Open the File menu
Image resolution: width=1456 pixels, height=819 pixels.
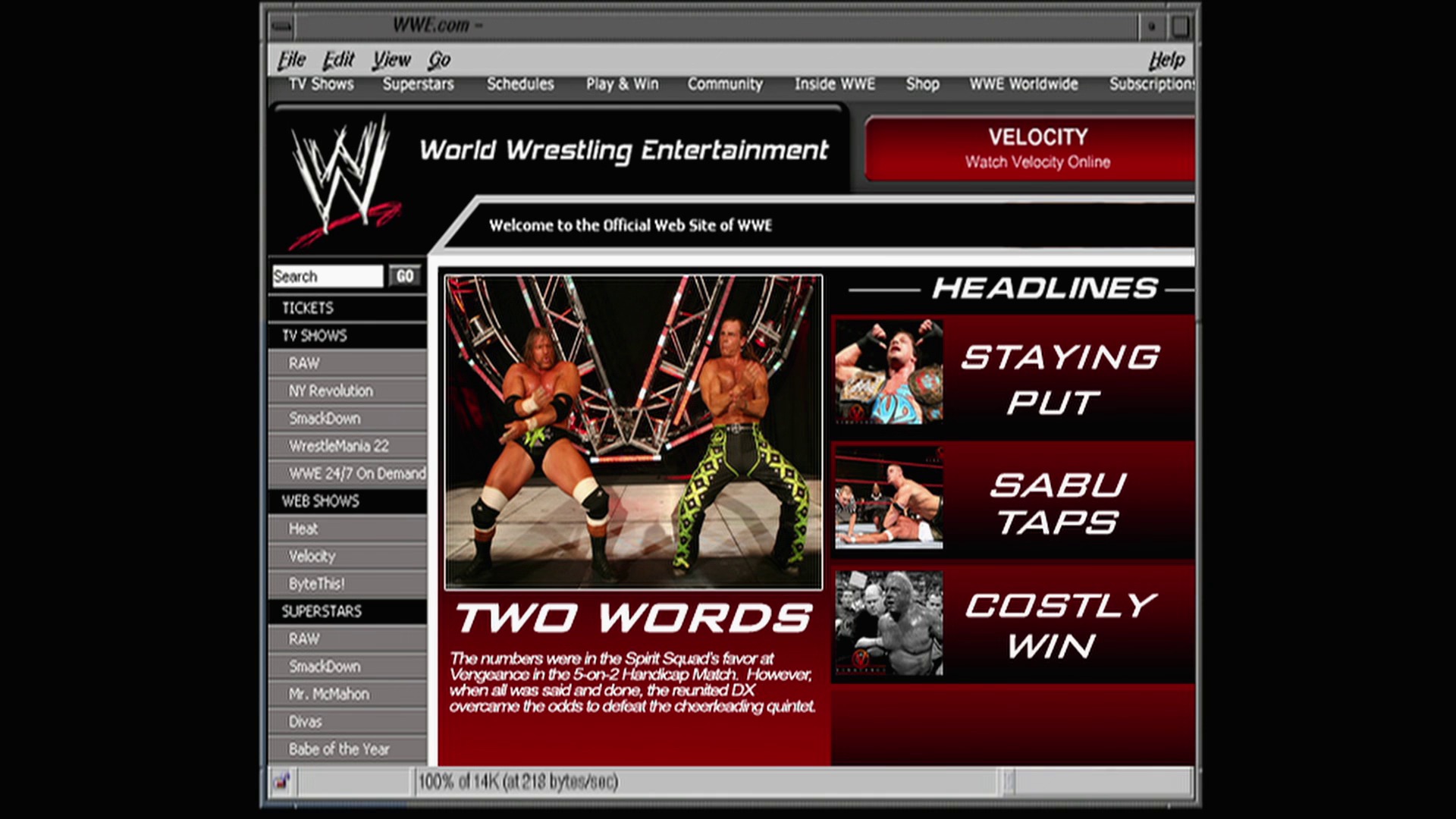(291, 59)
